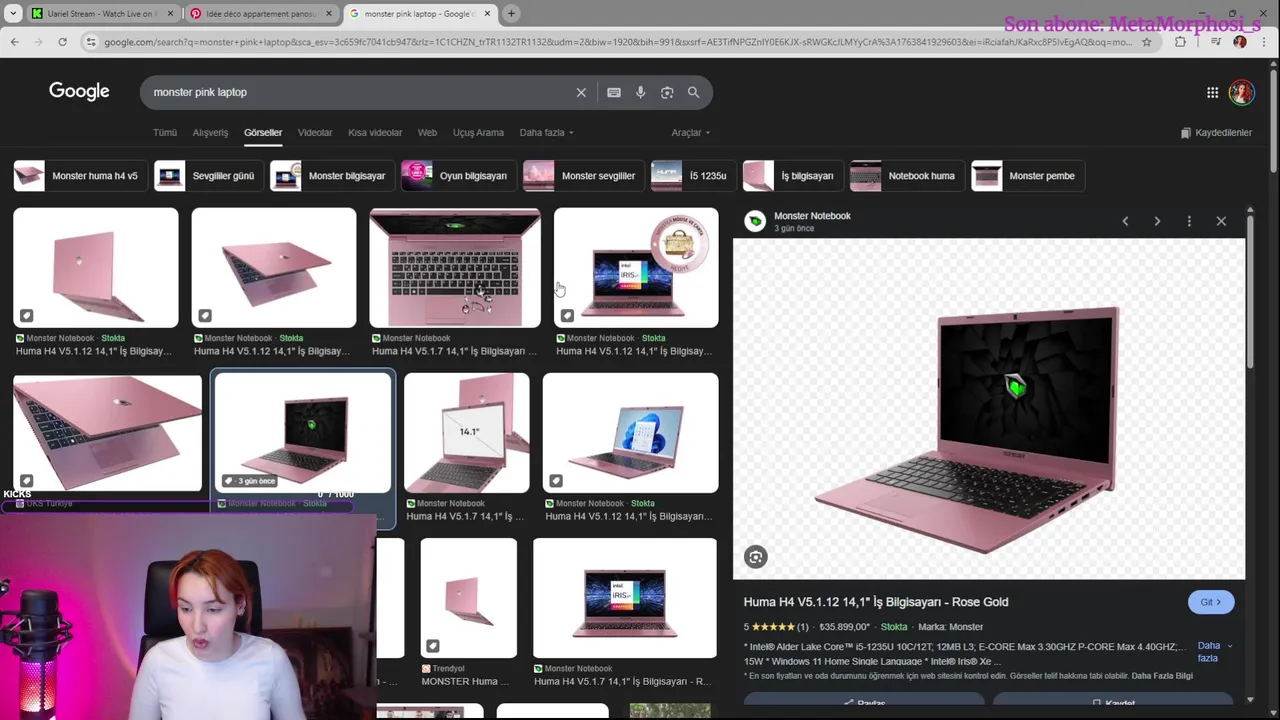Close the monster pink laptop tab
Image resolution: width=1280 pixels, height=720 pixels.
click(x=488, y=14)
